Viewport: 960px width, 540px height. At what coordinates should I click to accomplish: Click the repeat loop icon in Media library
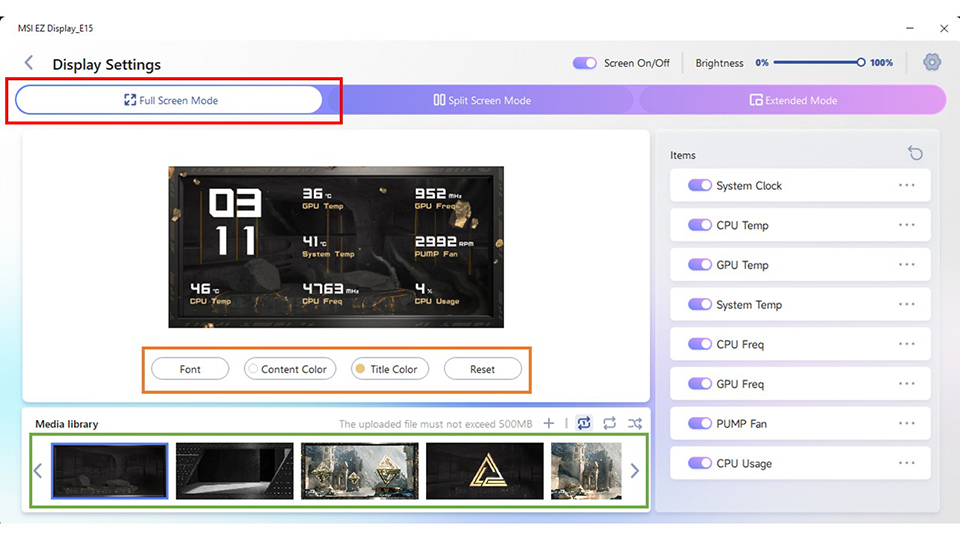pos(609,423)
